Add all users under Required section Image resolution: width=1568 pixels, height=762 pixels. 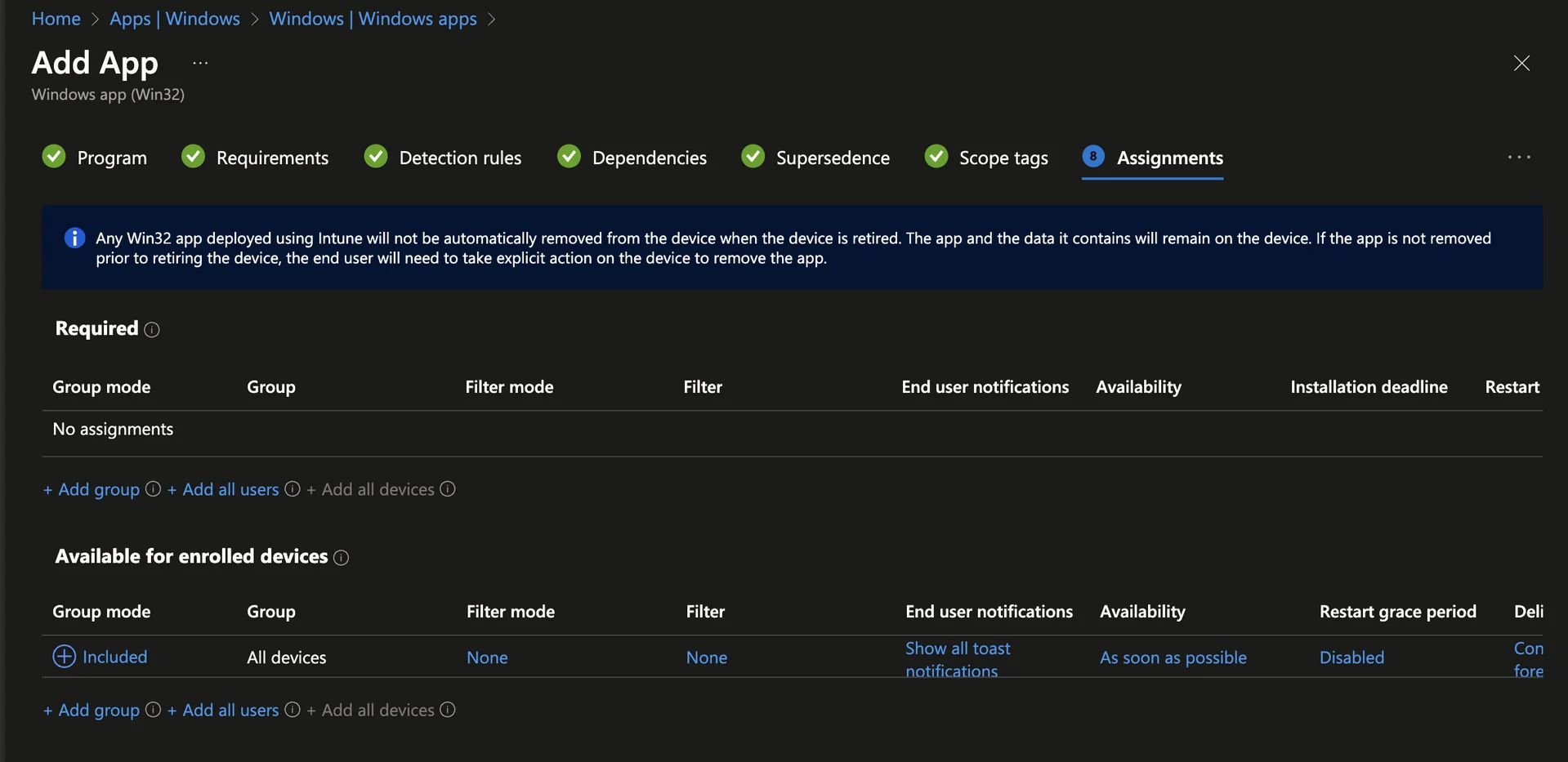223,489
